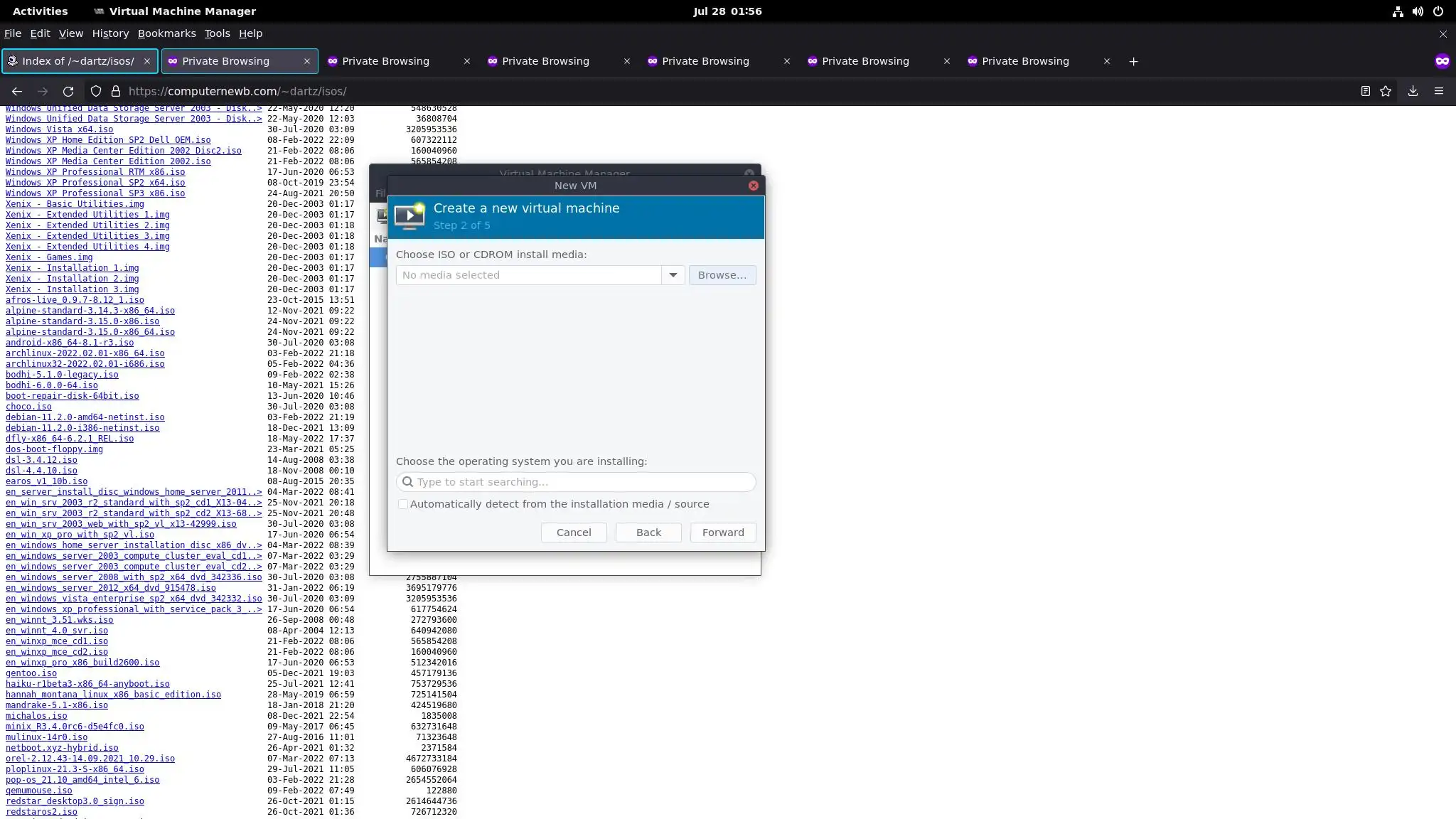Click the Back button in New VM wizard
Screen dimensions: 1456x819
[x=648, y=532]
